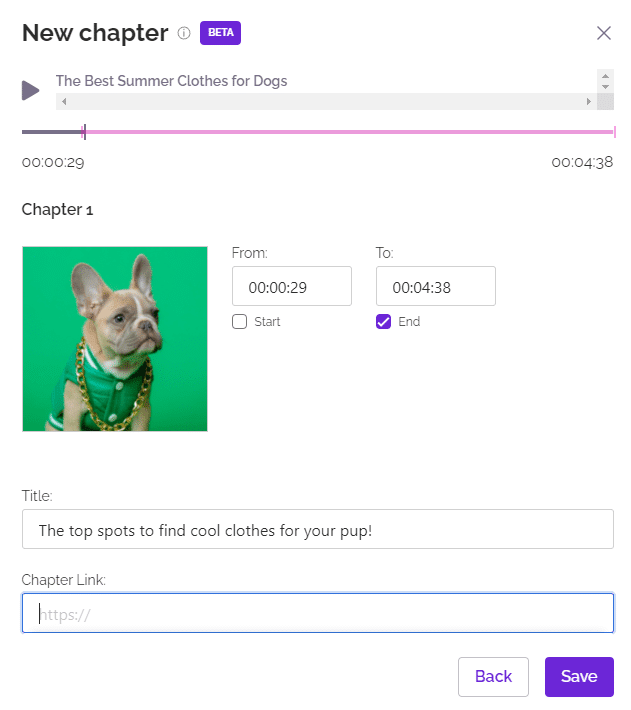The height and width of the screenshot is (710, 631).
Task: Select the chapter end marker on timeline
Action: [x=613, y=132]
